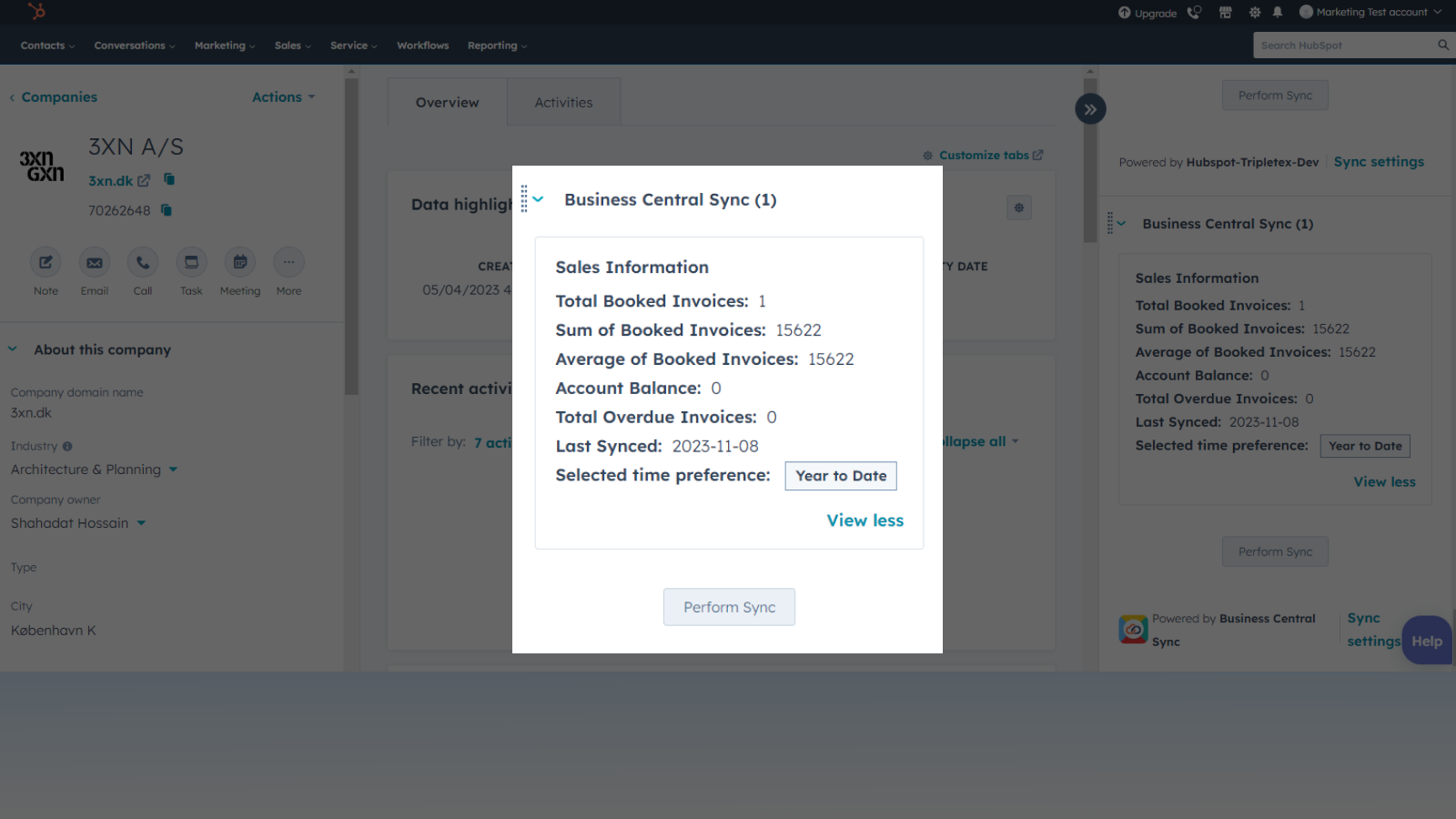The width and height of the screenshot is (1456, 819).
Task: Click the HubSpot sprocket logo
Action: (35, 12)
